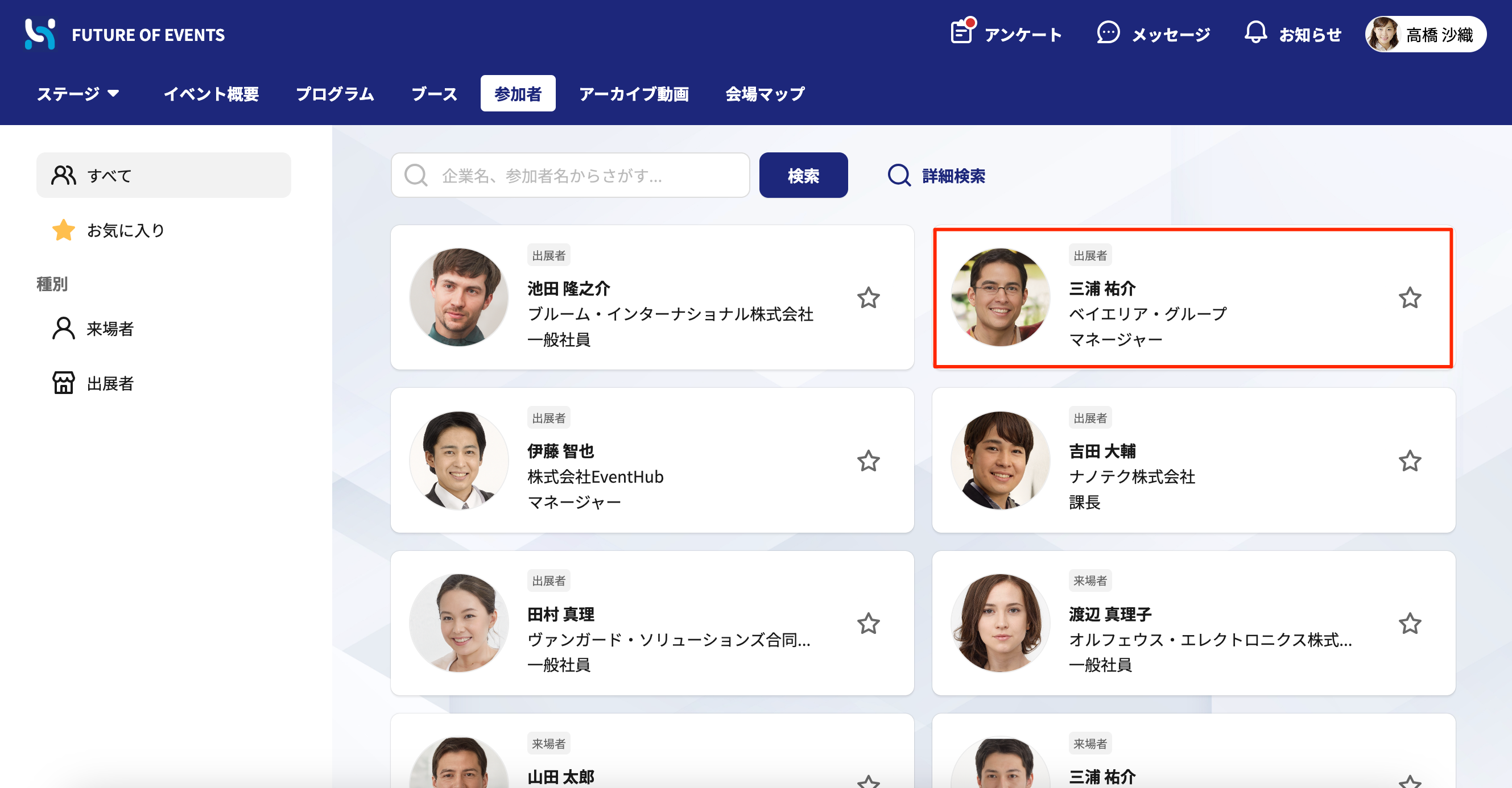1512x788 pixels.
Task: Open 三浦 祐介 ベイエリア profile photo
Action: (x=999, y=297)
